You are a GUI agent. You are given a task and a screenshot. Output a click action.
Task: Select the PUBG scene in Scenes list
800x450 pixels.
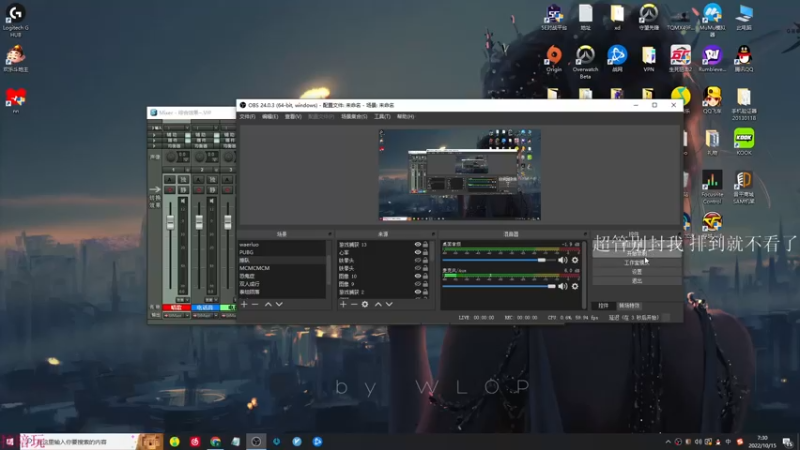(282, 252)
